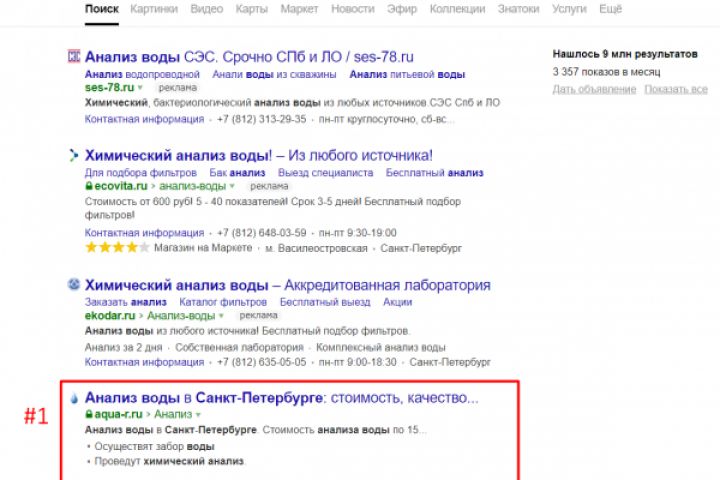Follow the Анализ водопроводной sitelink
The height and width of the screenshot is (480, 720).
(142, 74)
